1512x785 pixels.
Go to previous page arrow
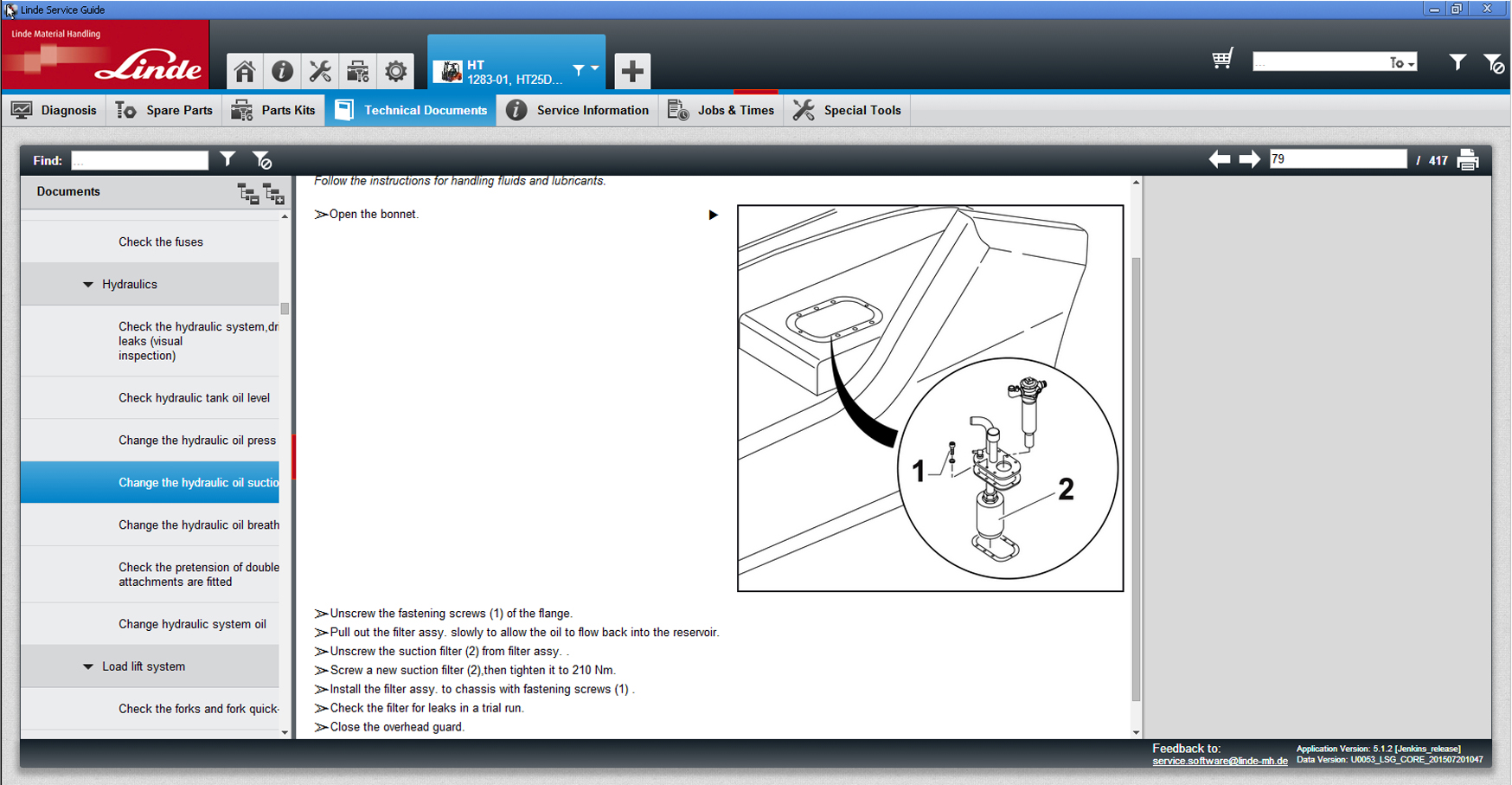(1220, 159)
